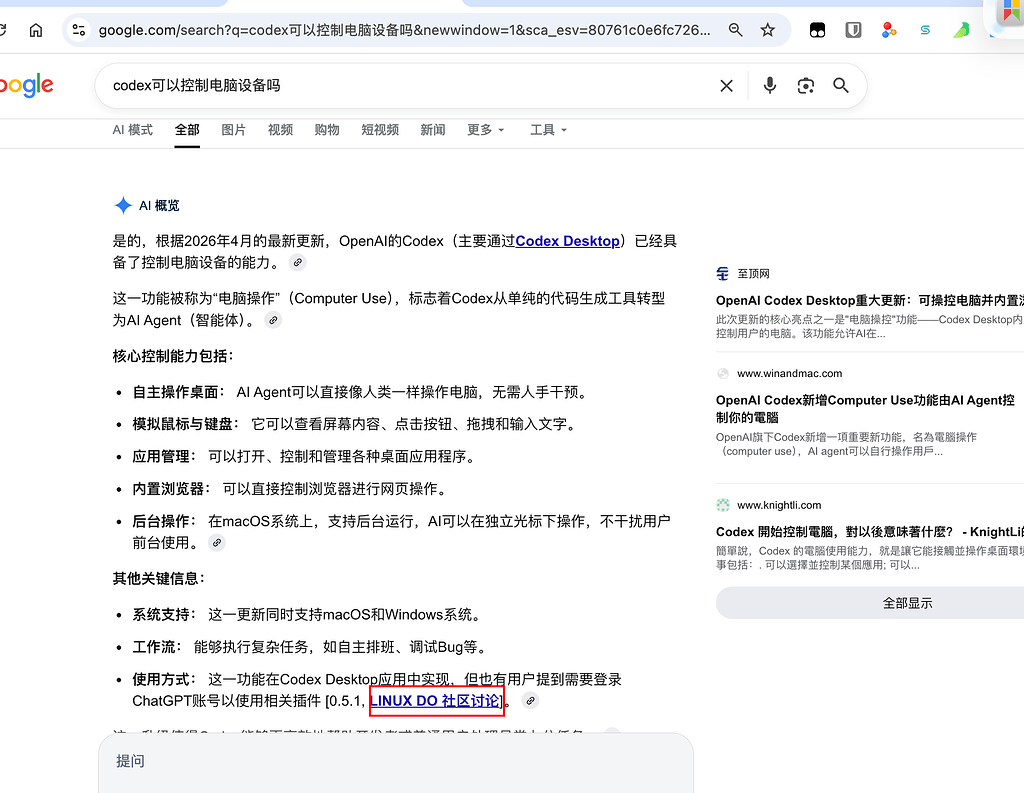Screen dimensions: 1024x793
Task: Click the Google logo
Action: [x=26, y=86]
